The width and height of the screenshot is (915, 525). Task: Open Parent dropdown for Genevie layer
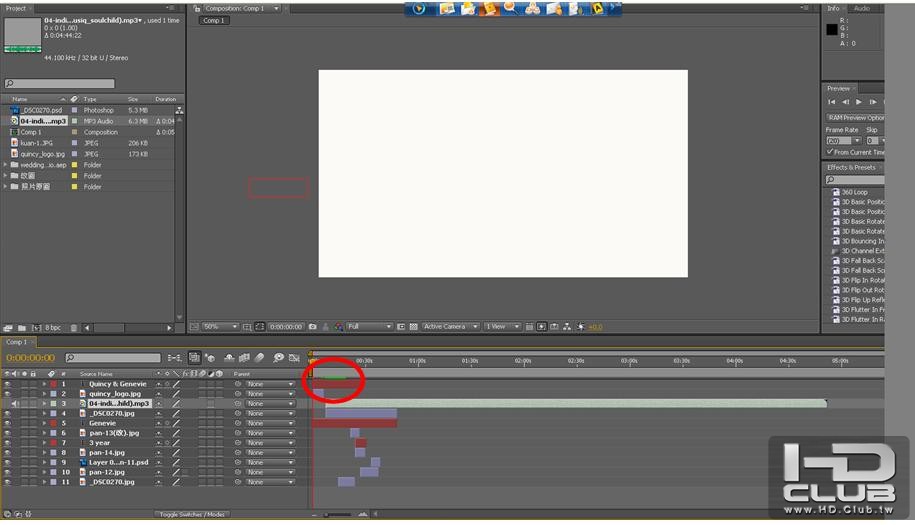(270, 424)
